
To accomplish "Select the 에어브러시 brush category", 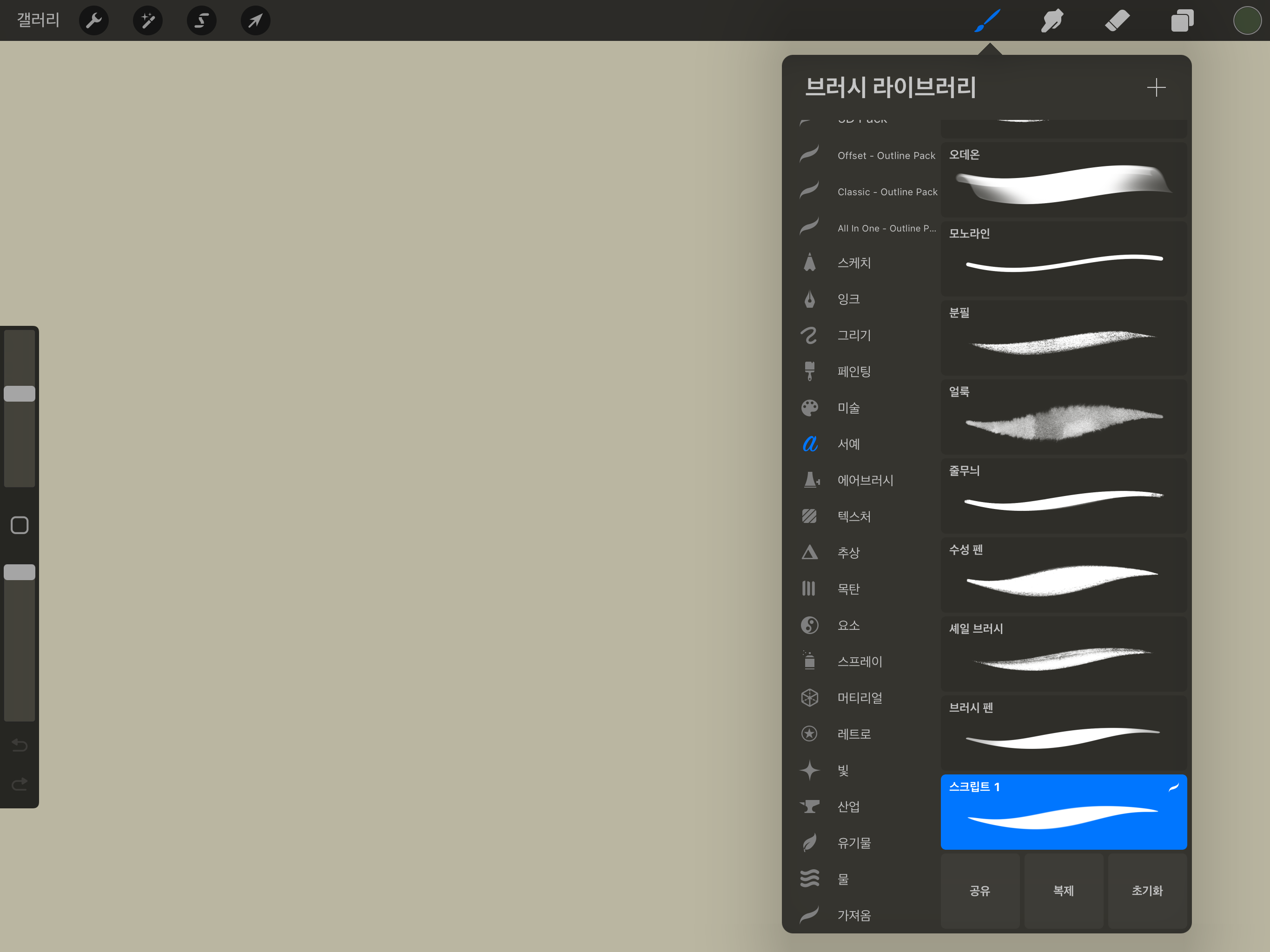I will point(865,480).
